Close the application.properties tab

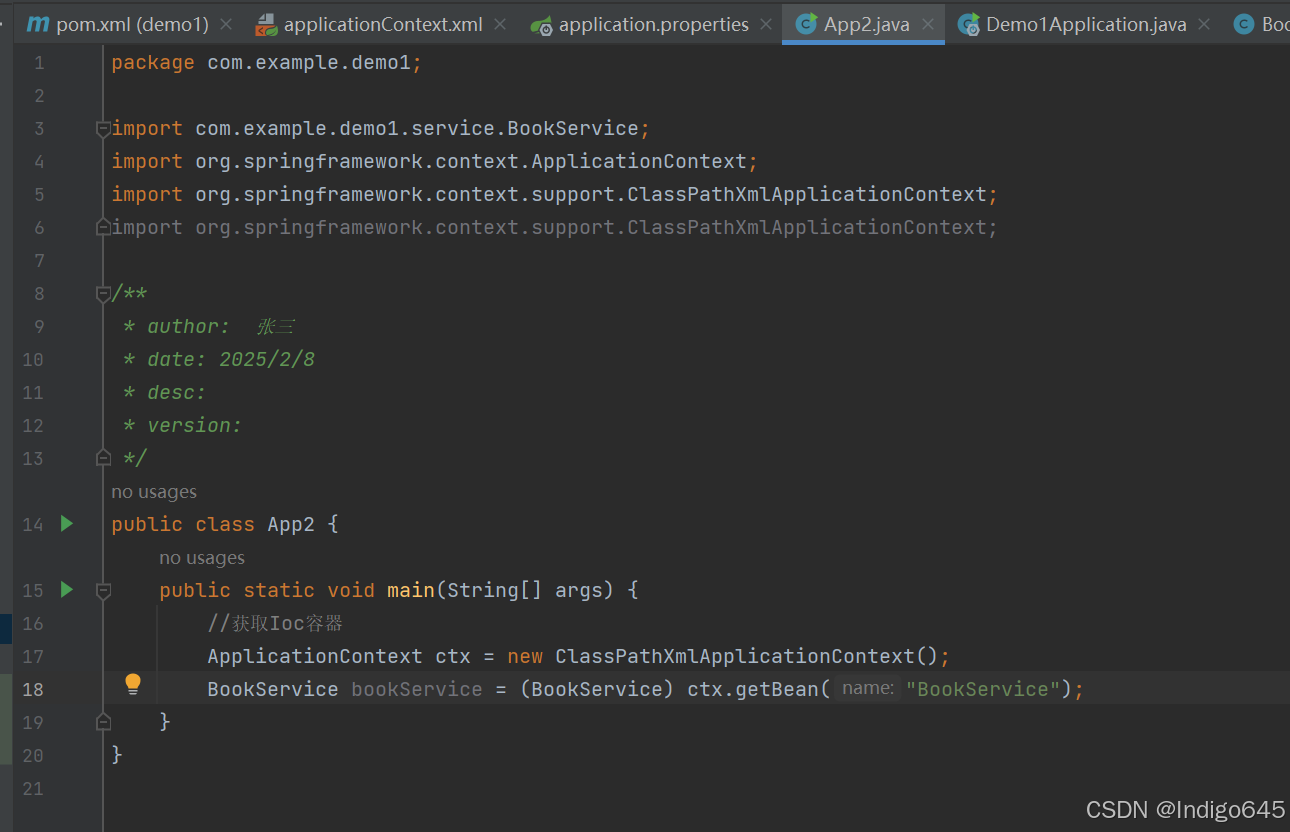coord(765,24)
